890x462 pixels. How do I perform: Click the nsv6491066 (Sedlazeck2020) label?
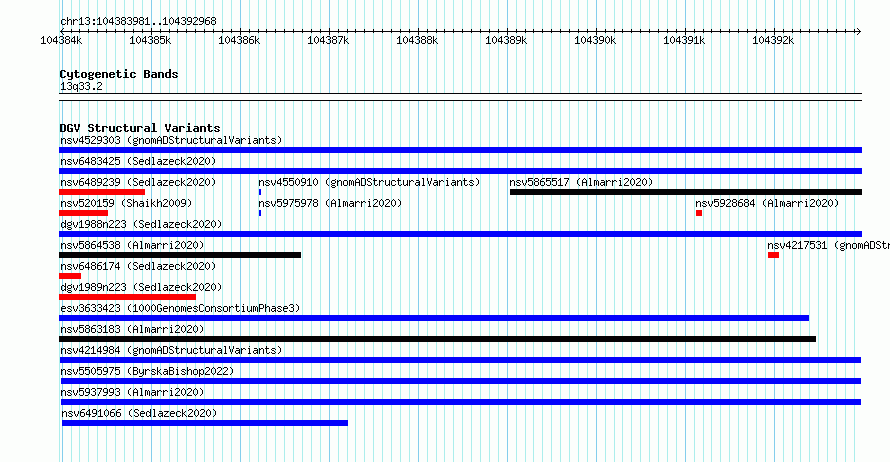139,413
